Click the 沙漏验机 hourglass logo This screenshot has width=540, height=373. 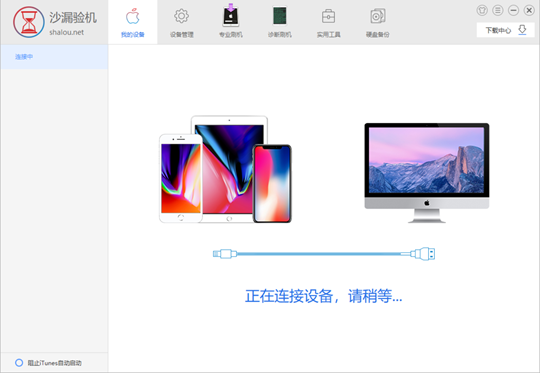click(29, 22)
